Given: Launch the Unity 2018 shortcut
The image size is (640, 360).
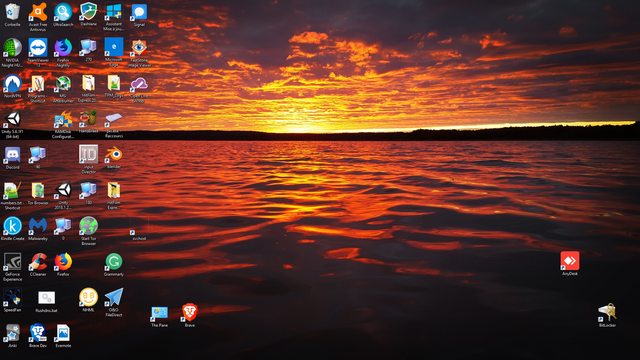Looking at the screenshot, I should coord(63,191).
